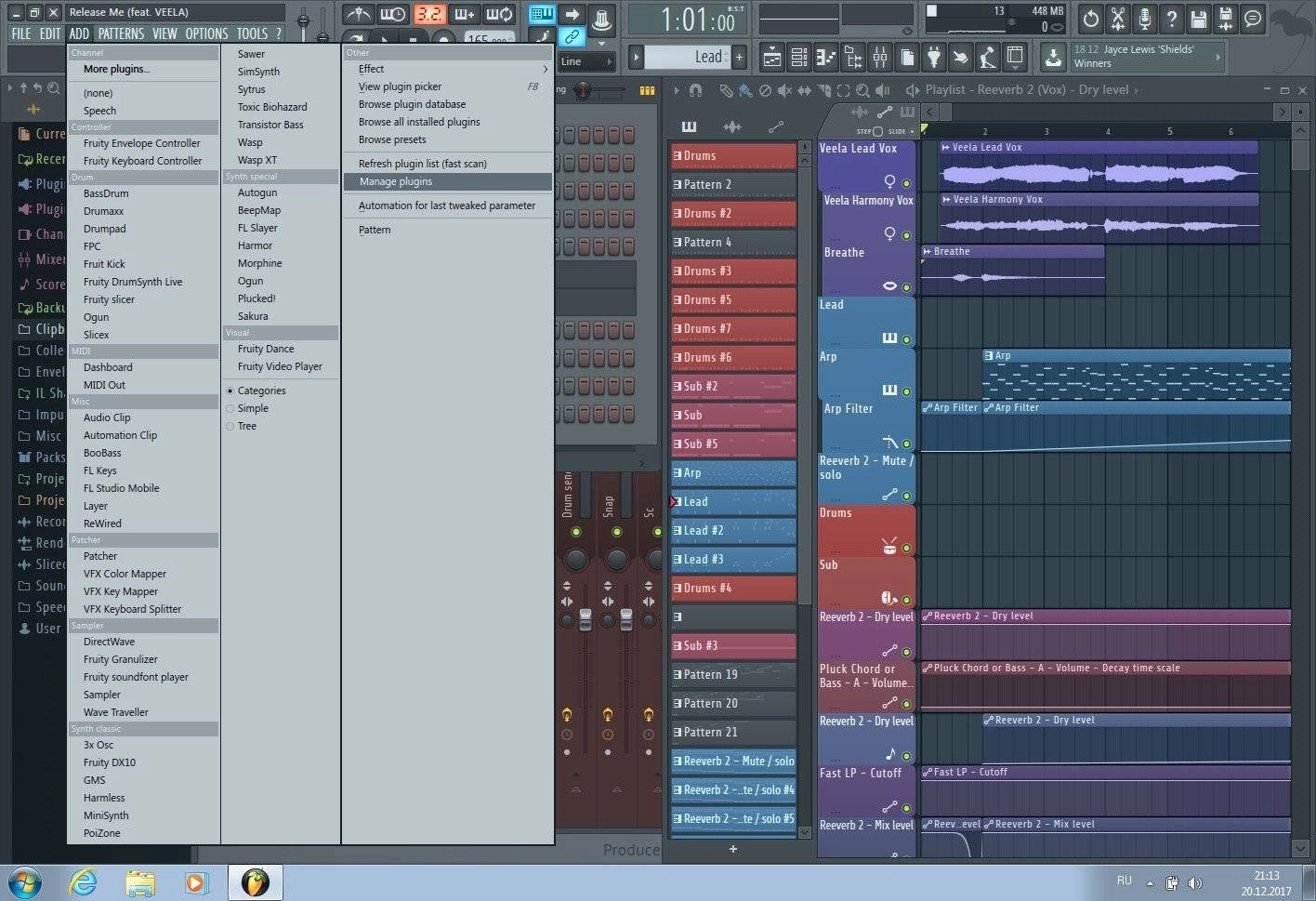Click the plus button next to Lead pattern
This screenshot has width=1316, height=901.
point(739,58)
